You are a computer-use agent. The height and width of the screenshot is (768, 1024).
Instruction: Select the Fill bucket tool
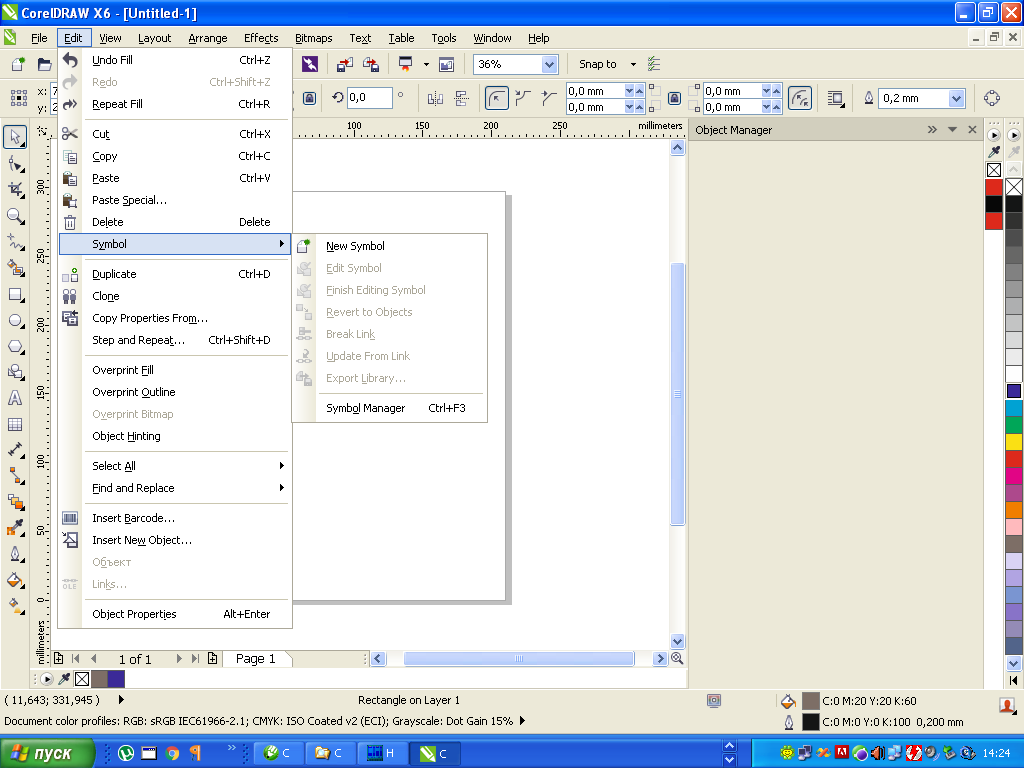(x=15, y=580)
